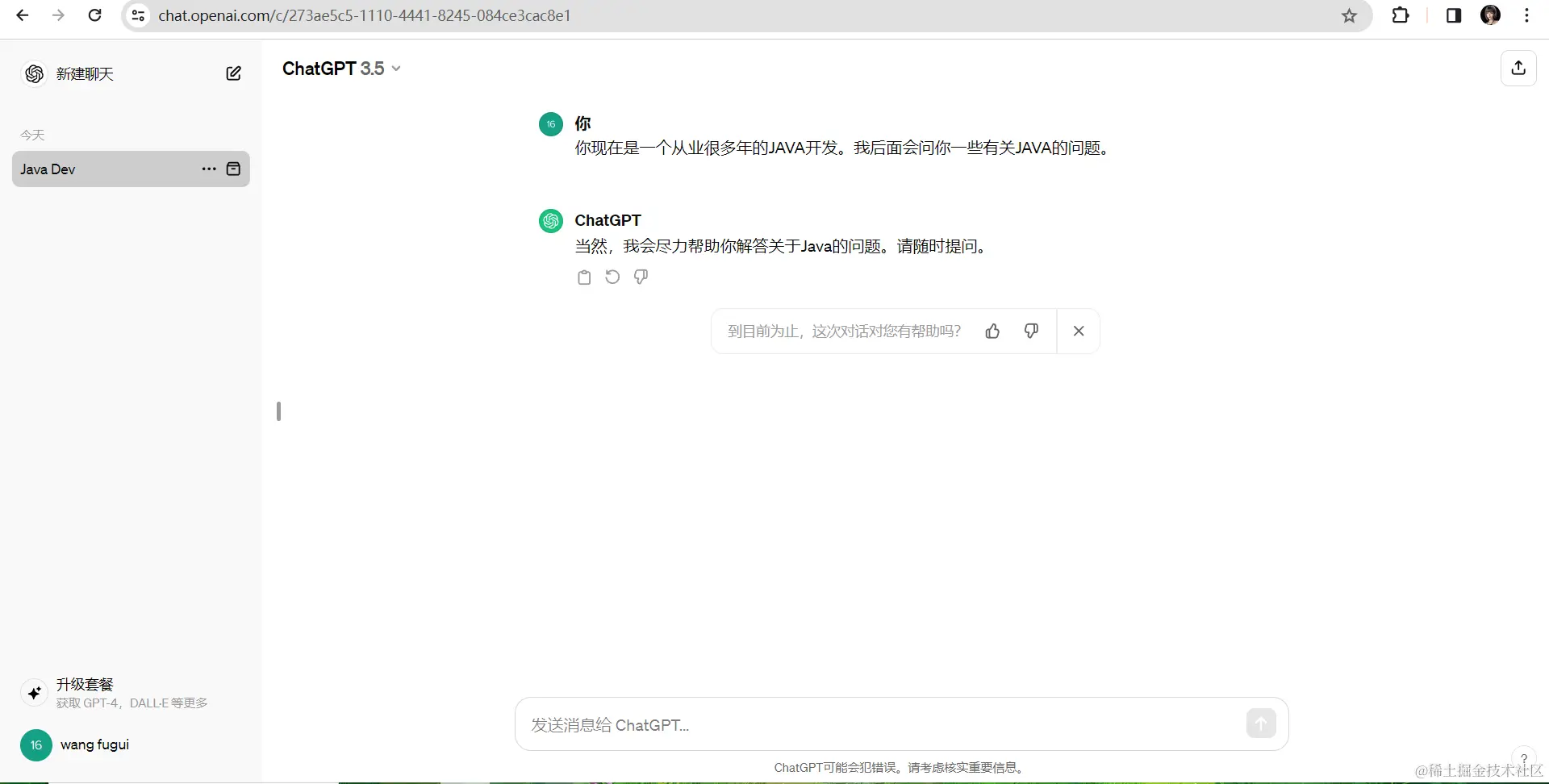The image size is (1549, 784).
Task: Click the 今天 section label
Action: pyautogui.click(x=32, y=135)
